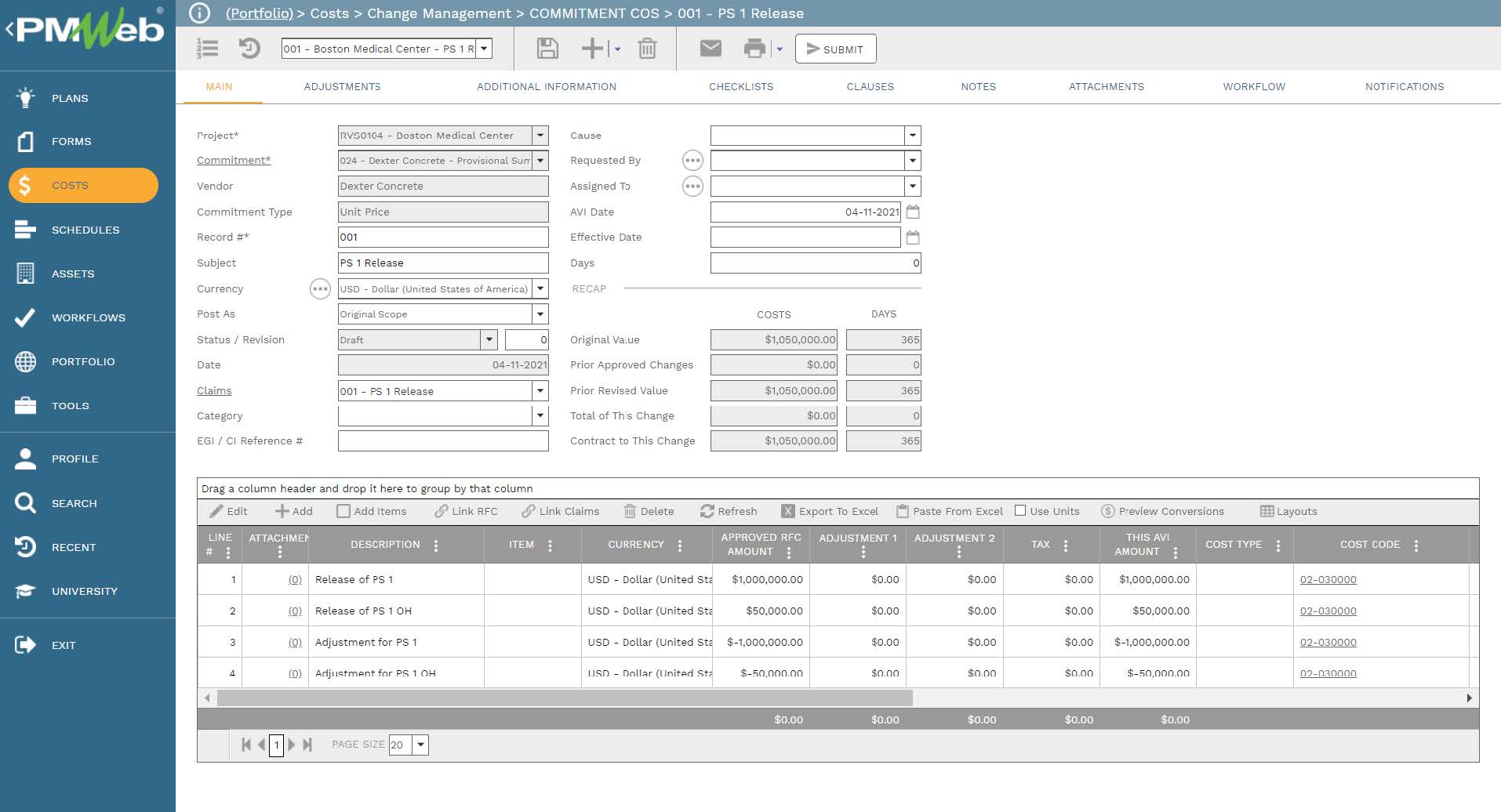Click the EGI / CI Reference # field

pos(443,441)
